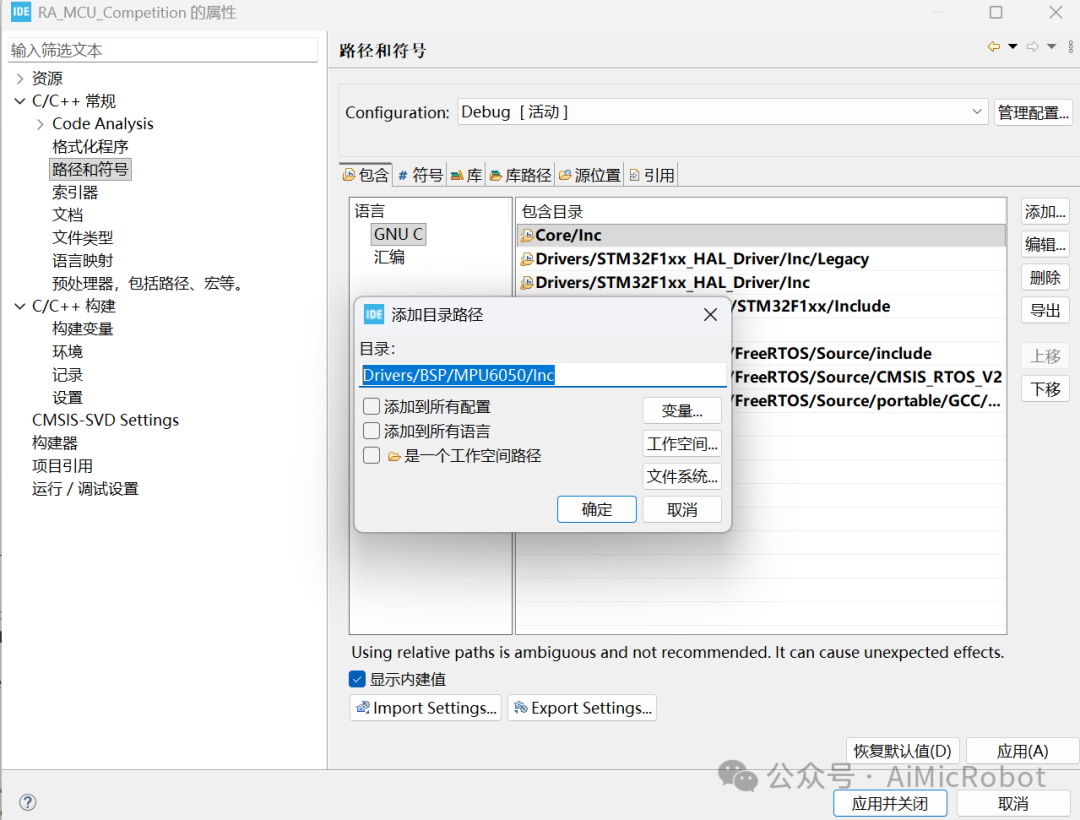This screenshot has width=1080, height=820.
Task: Check add to all languages checkbox
Action: [371, 431]
